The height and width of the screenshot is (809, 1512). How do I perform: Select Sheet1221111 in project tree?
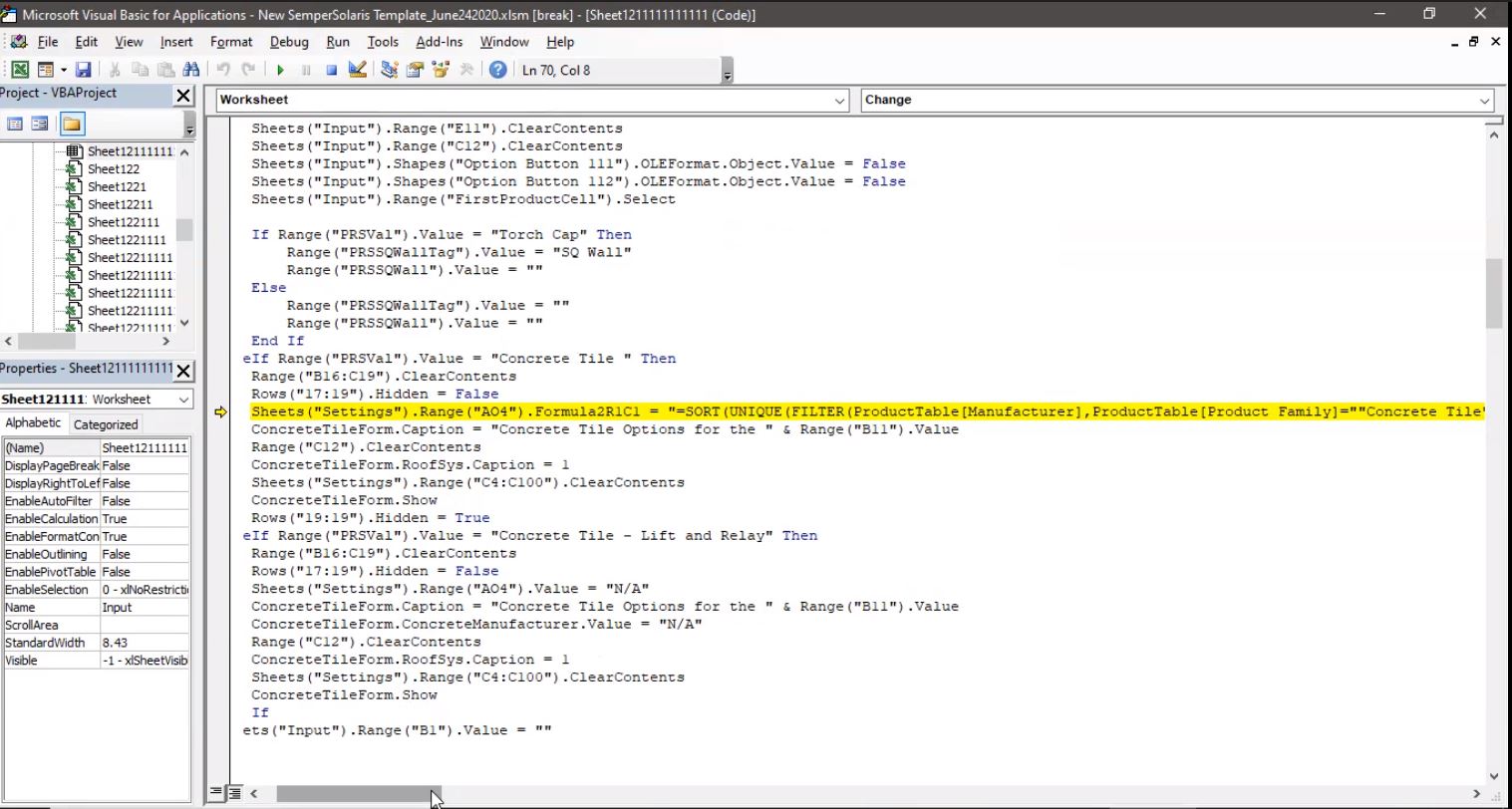pyautogui.click(x=127, y=240)
